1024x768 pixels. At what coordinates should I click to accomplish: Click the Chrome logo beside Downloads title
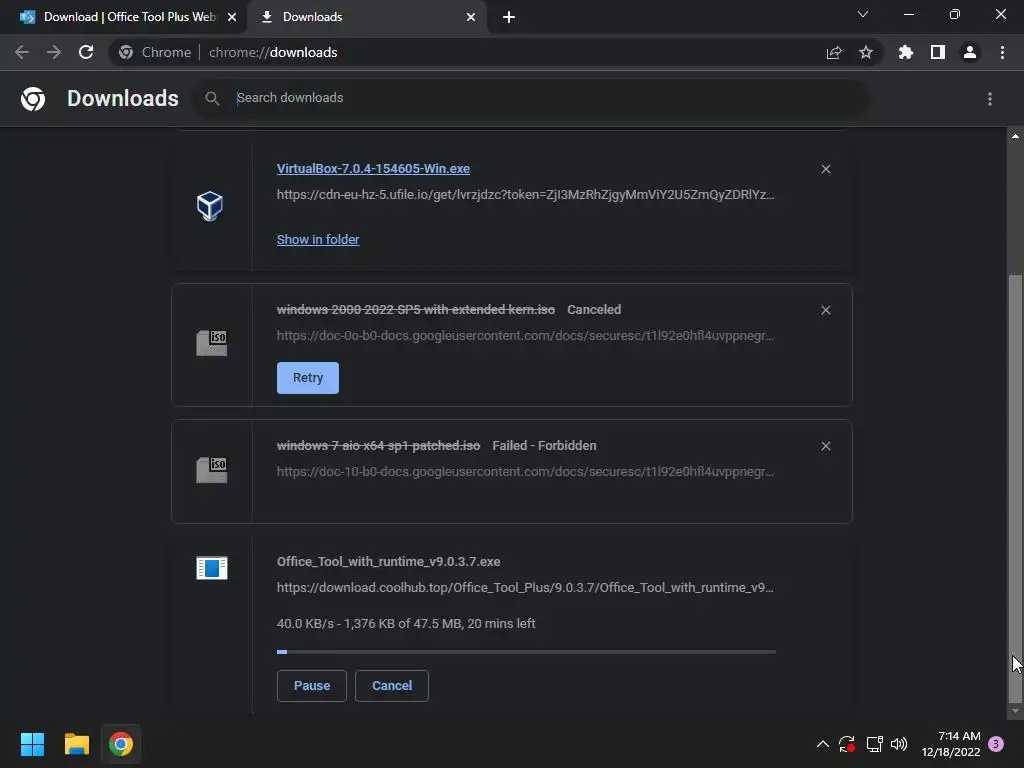pyautogui.click(x=33, y=99)
